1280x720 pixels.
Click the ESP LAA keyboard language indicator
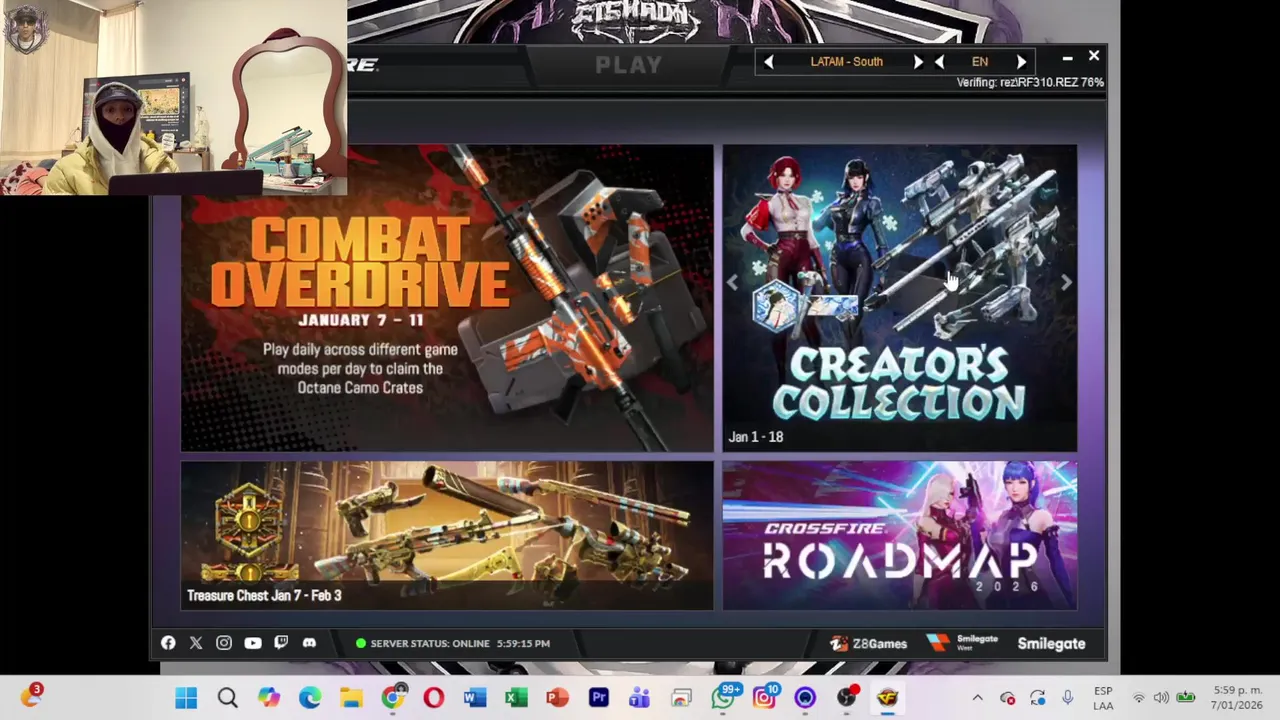[x=1103, y=698]
